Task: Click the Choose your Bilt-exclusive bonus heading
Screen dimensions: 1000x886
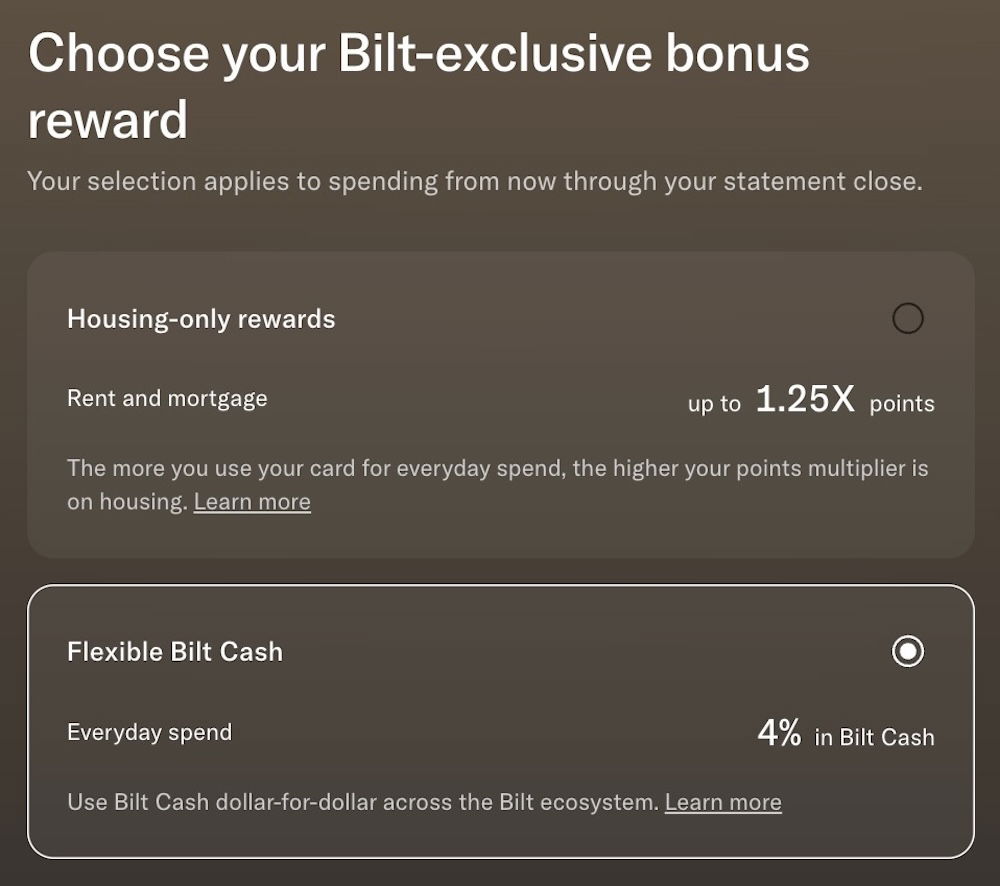Action: [x=418, y=54]
